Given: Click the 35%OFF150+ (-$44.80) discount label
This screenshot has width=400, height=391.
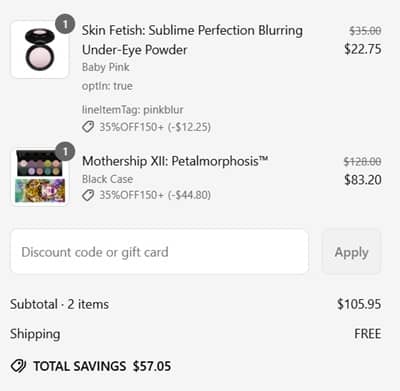Looking at the screenshot, I should click(x=155, y=195).
